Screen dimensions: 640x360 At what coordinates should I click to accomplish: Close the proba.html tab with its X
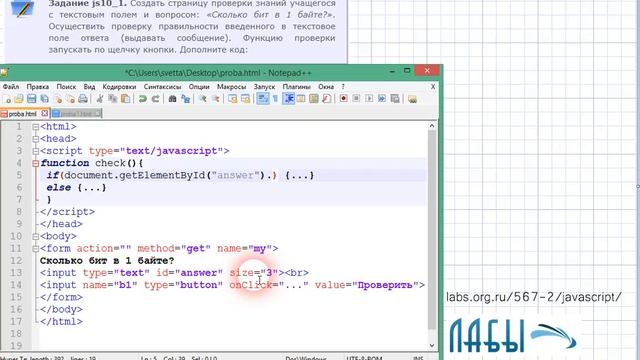click(44, 113)
